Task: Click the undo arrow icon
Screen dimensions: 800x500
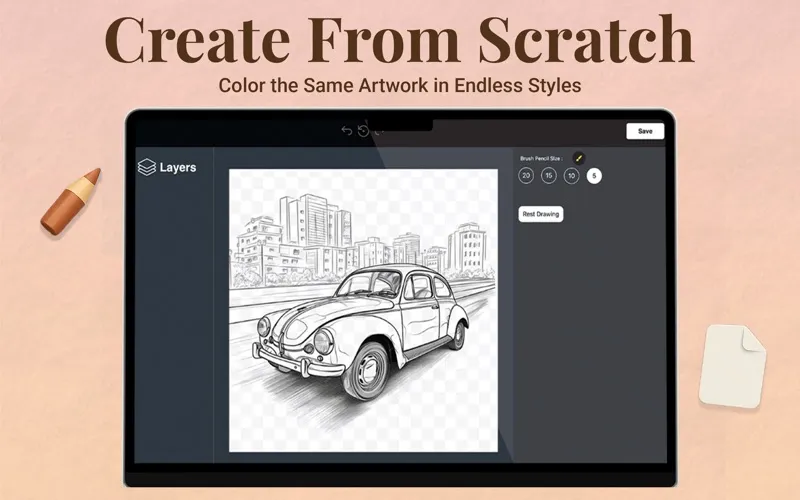Action: click(347, 131)
